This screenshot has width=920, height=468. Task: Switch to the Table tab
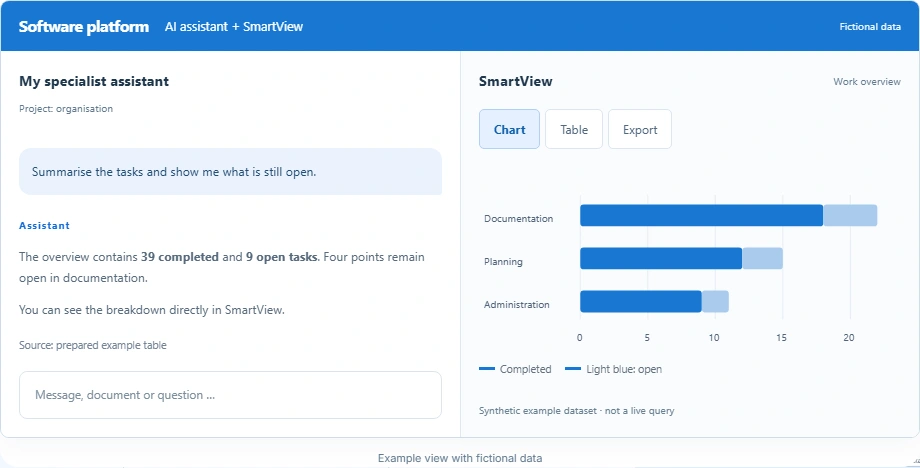click(x=574, y=129)
